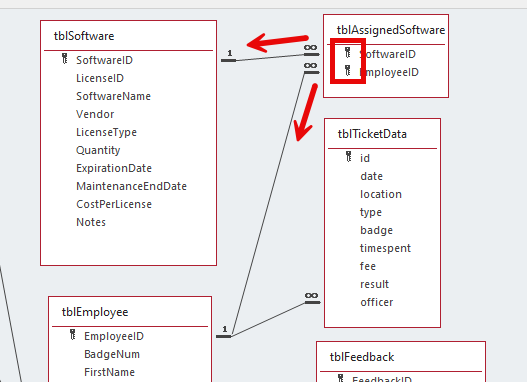The width and height of the screenshot is (527, 382).
Task: Click the timespent field in tblTicketData
Action: (x=386, y=248)
